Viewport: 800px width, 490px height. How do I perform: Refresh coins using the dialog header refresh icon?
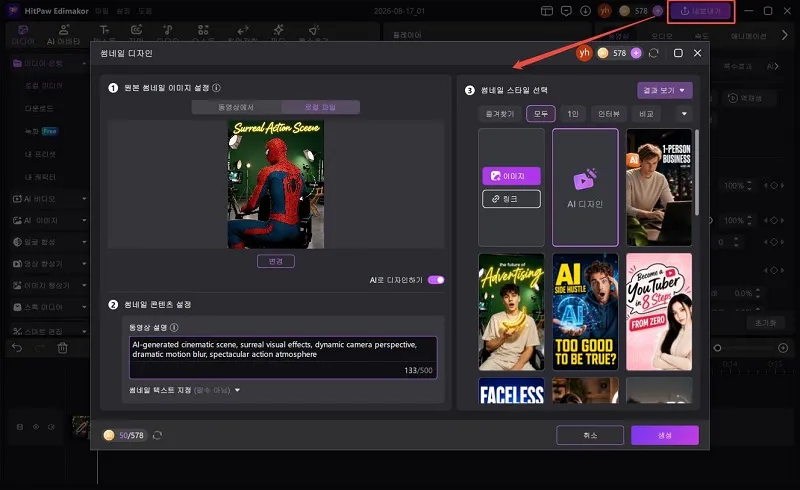[654, 53]
